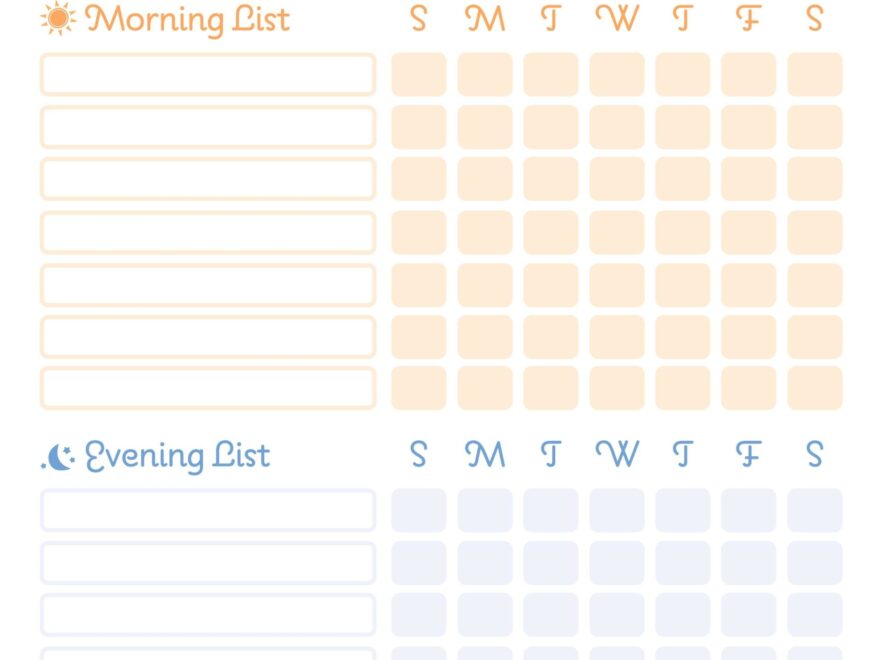Select the fourth morning task entry field

click(x=208, y=232)
